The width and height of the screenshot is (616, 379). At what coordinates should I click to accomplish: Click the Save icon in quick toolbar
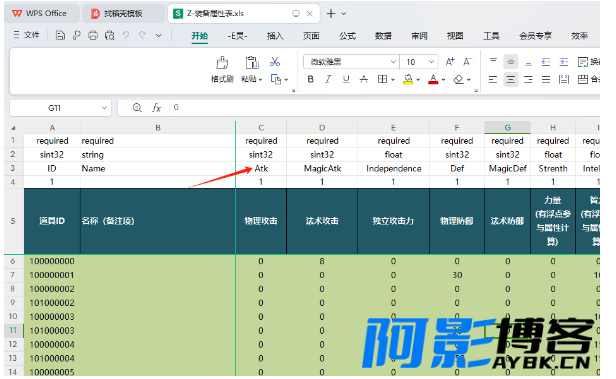[x=60, y=36]
